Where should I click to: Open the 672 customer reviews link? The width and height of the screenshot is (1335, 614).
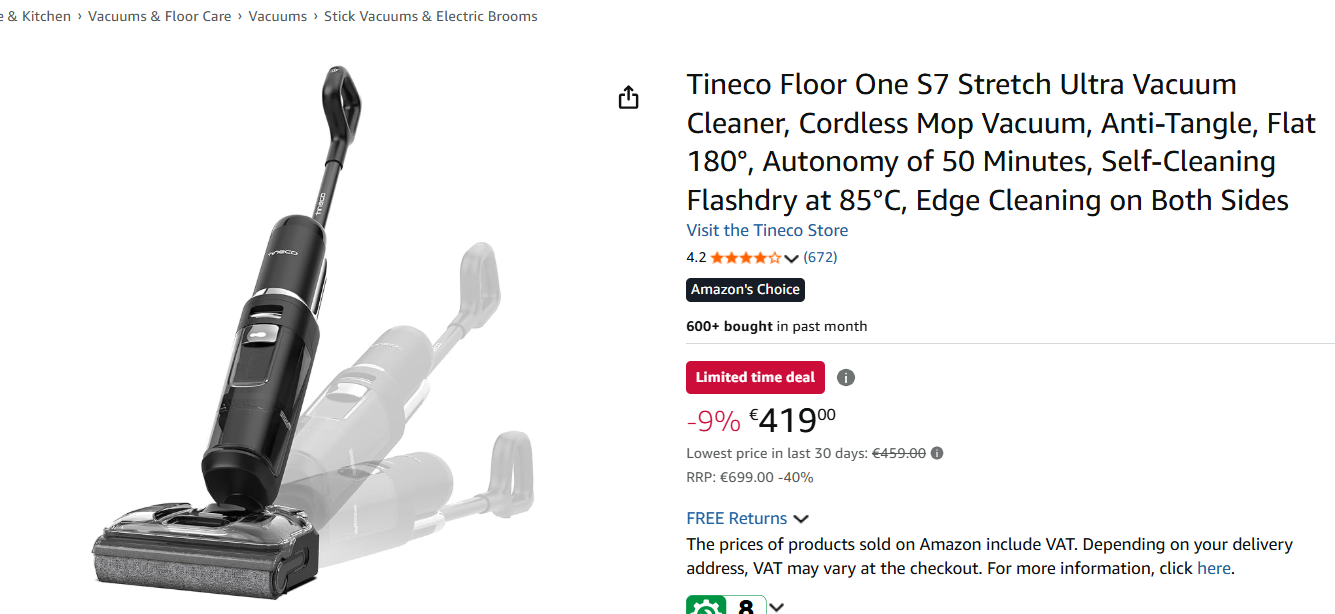[x=820, y=257]
